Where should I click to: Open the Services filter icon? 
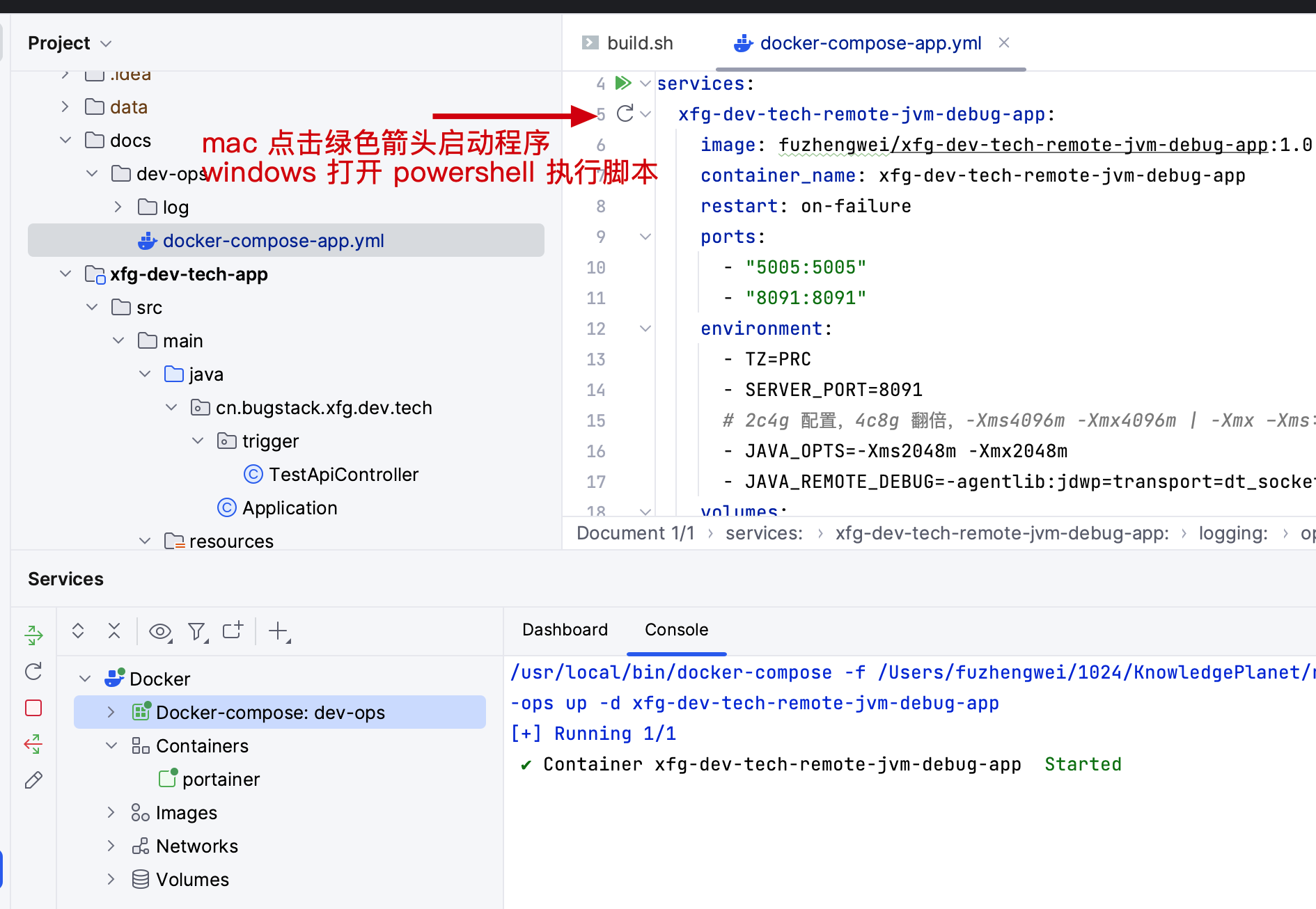[x=198, y=631]
